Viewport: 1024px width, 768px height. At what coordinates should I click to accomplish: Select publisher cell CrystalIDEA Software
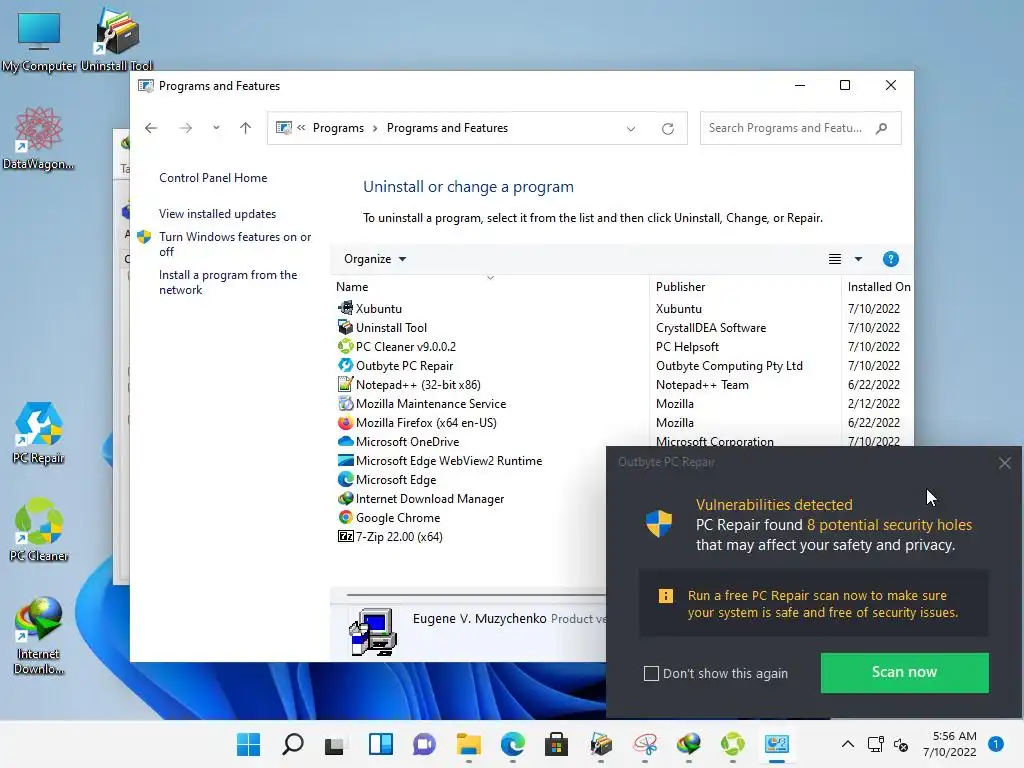[711, 328]
